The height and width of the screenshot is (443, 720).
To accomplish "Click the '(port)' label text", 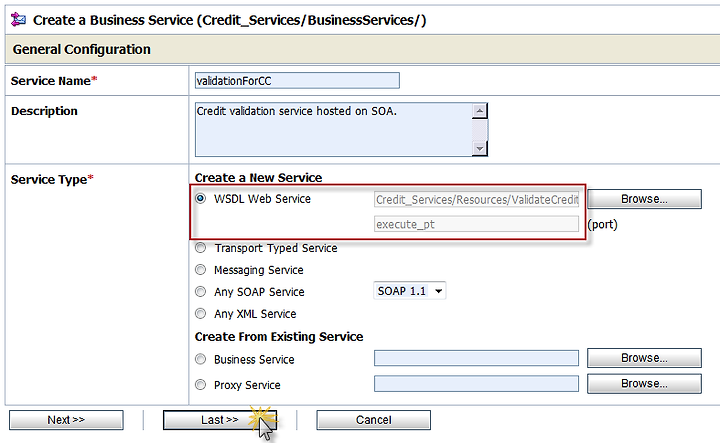I will point(602,224).
